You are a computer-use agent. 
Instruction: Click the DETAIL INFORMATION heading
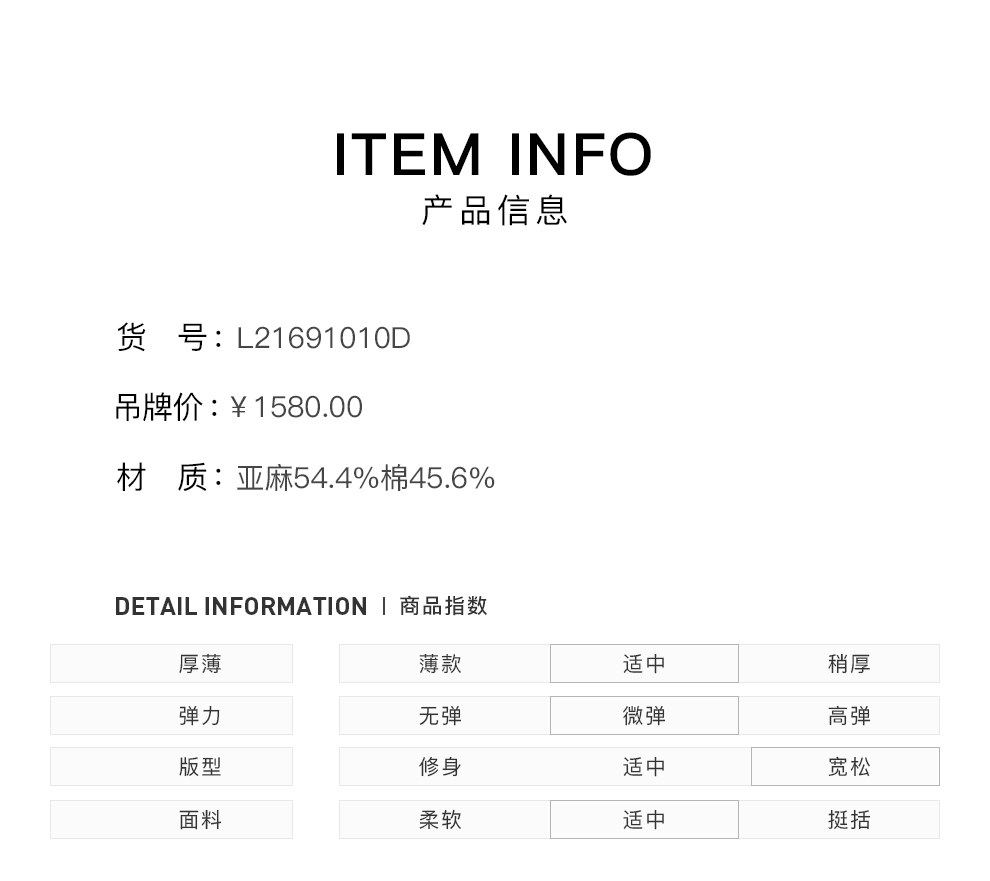coord(241,607)
